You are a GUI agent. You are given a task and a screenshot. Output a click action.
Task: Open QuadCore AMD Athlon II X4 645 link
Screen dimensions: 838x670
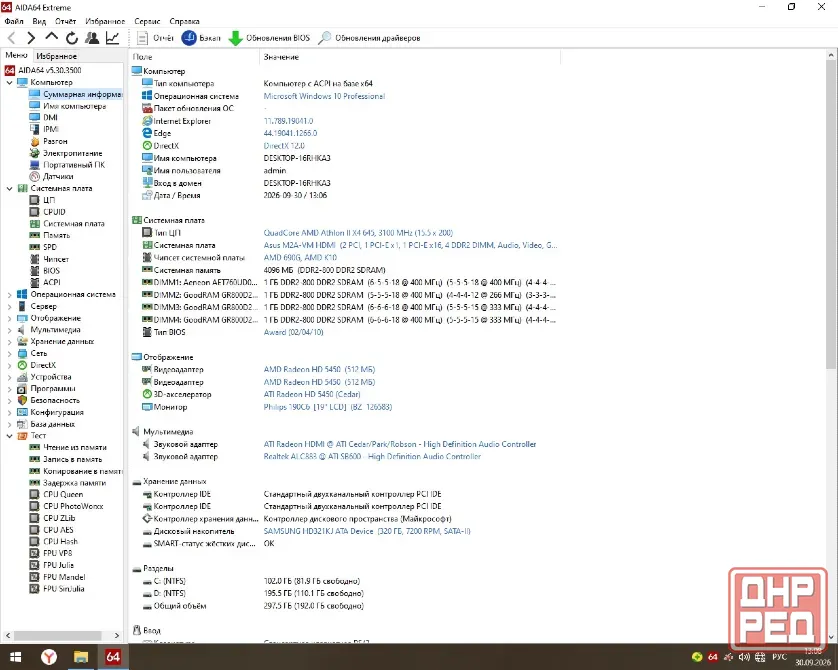tap(358, 233)
